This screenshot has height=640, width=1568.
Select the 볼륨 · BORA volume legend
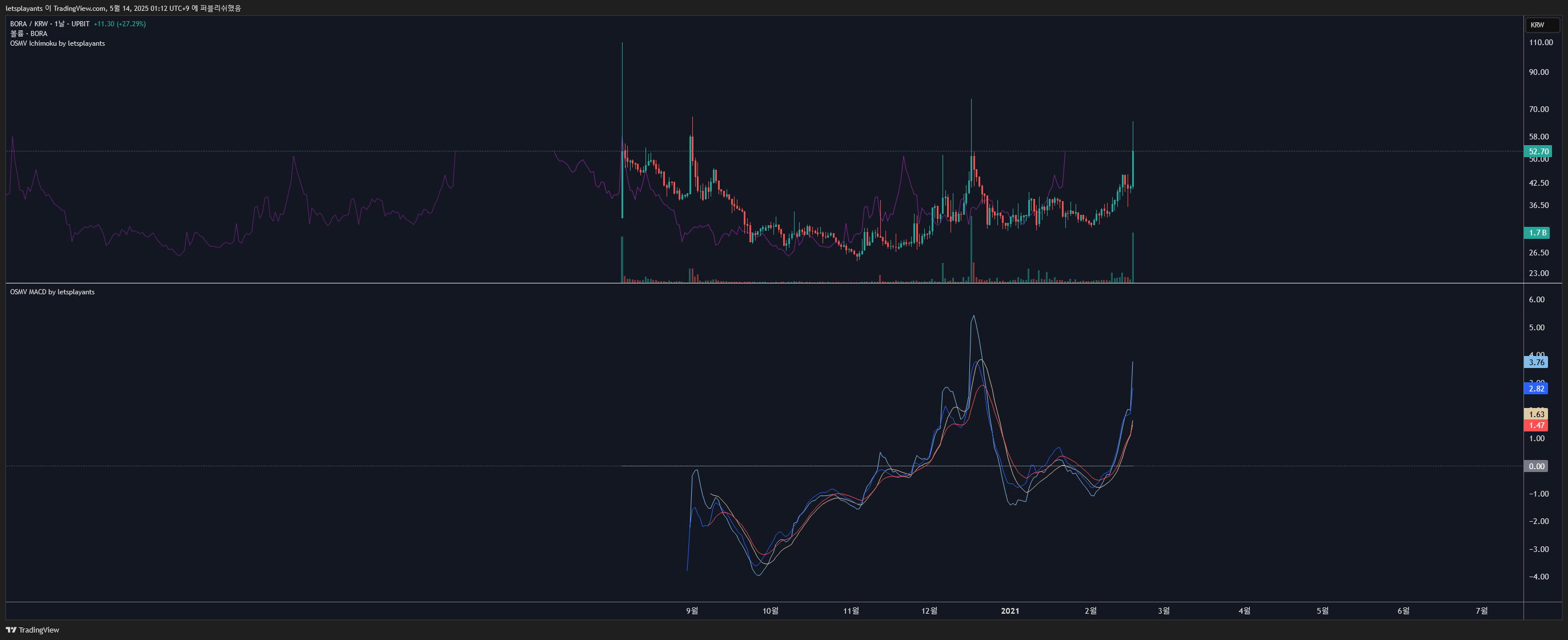click(x=29, y=34)
